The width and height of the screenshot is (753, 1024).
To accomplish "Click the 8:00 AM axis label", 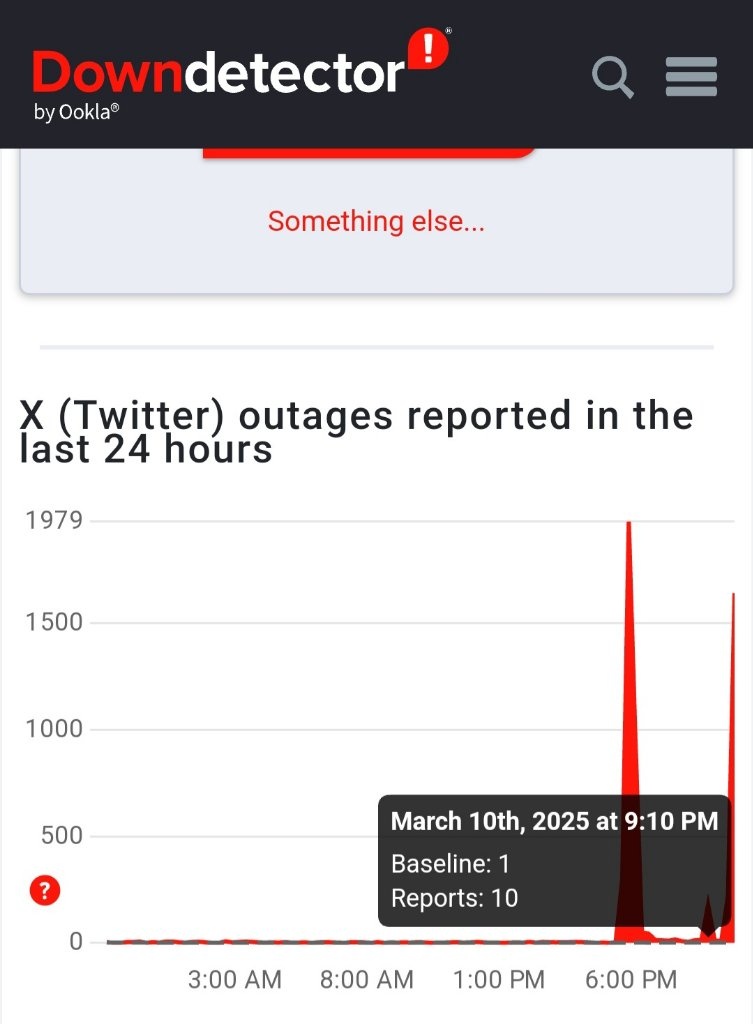I will (x=366, y=980).
